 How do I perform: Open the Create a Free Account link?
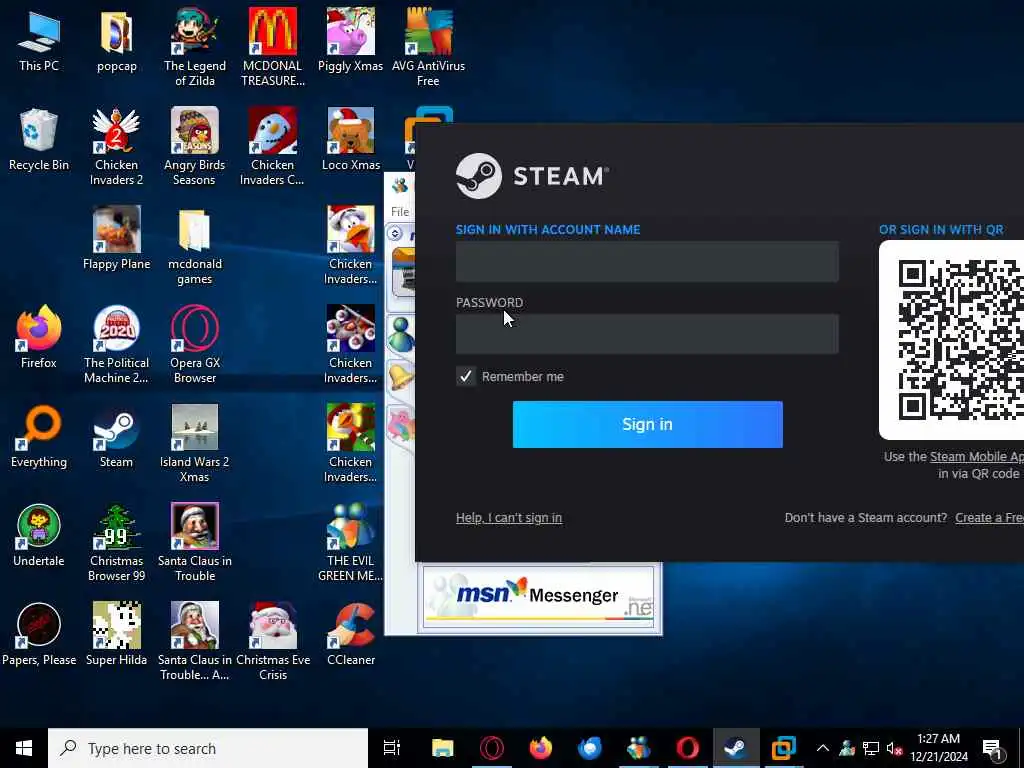pyautogui.click(x=989, y=518)
